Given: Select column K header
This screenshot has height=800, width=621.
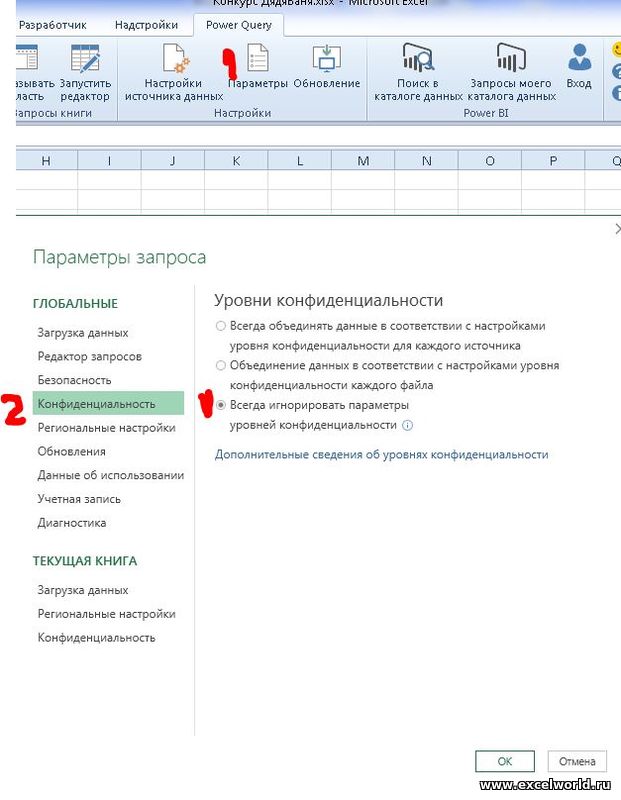Looking at the screenshot, I should point(236,161).
